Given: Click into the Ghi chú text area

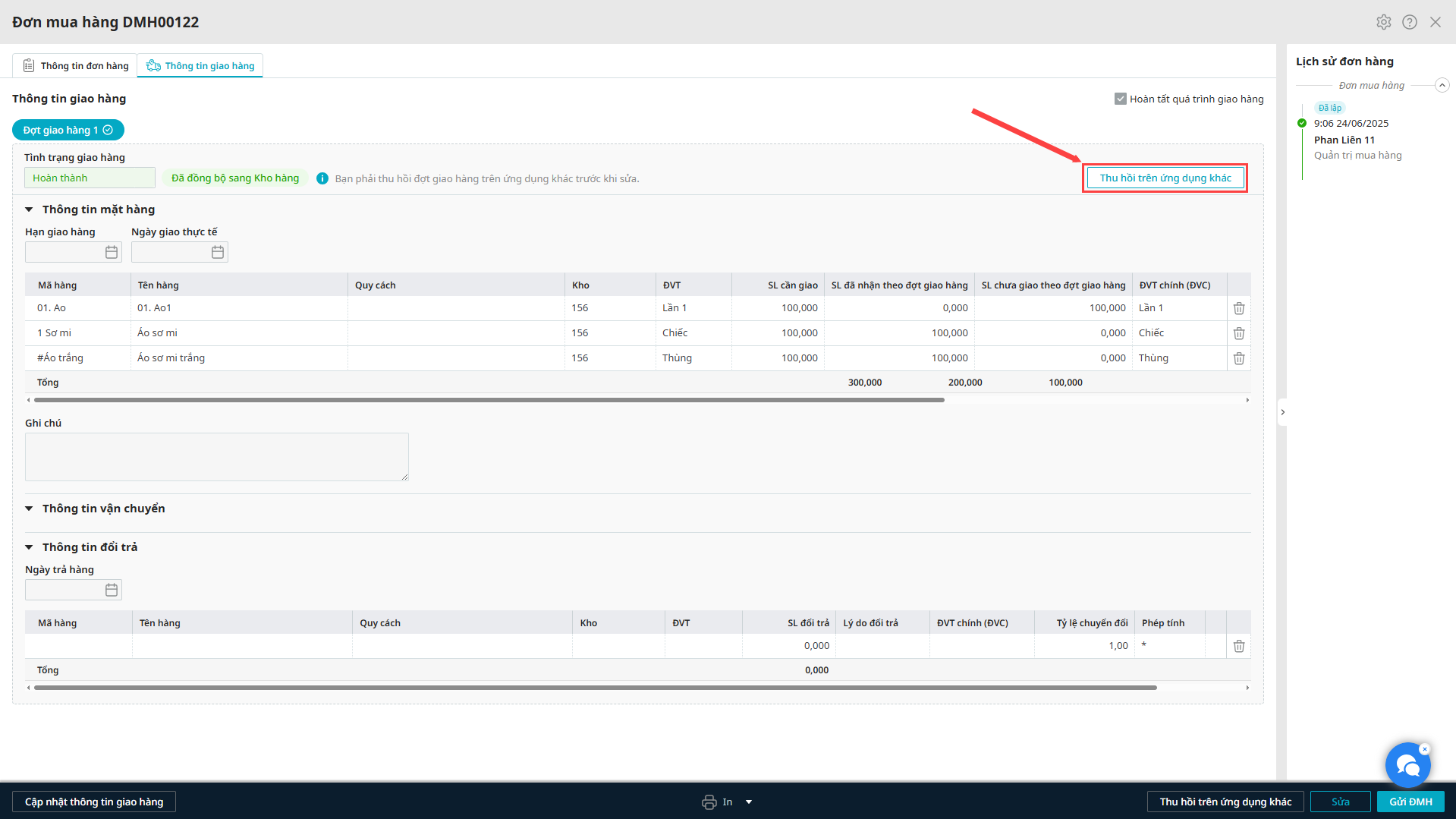Looking at the screenshot, I should (216, 457).
